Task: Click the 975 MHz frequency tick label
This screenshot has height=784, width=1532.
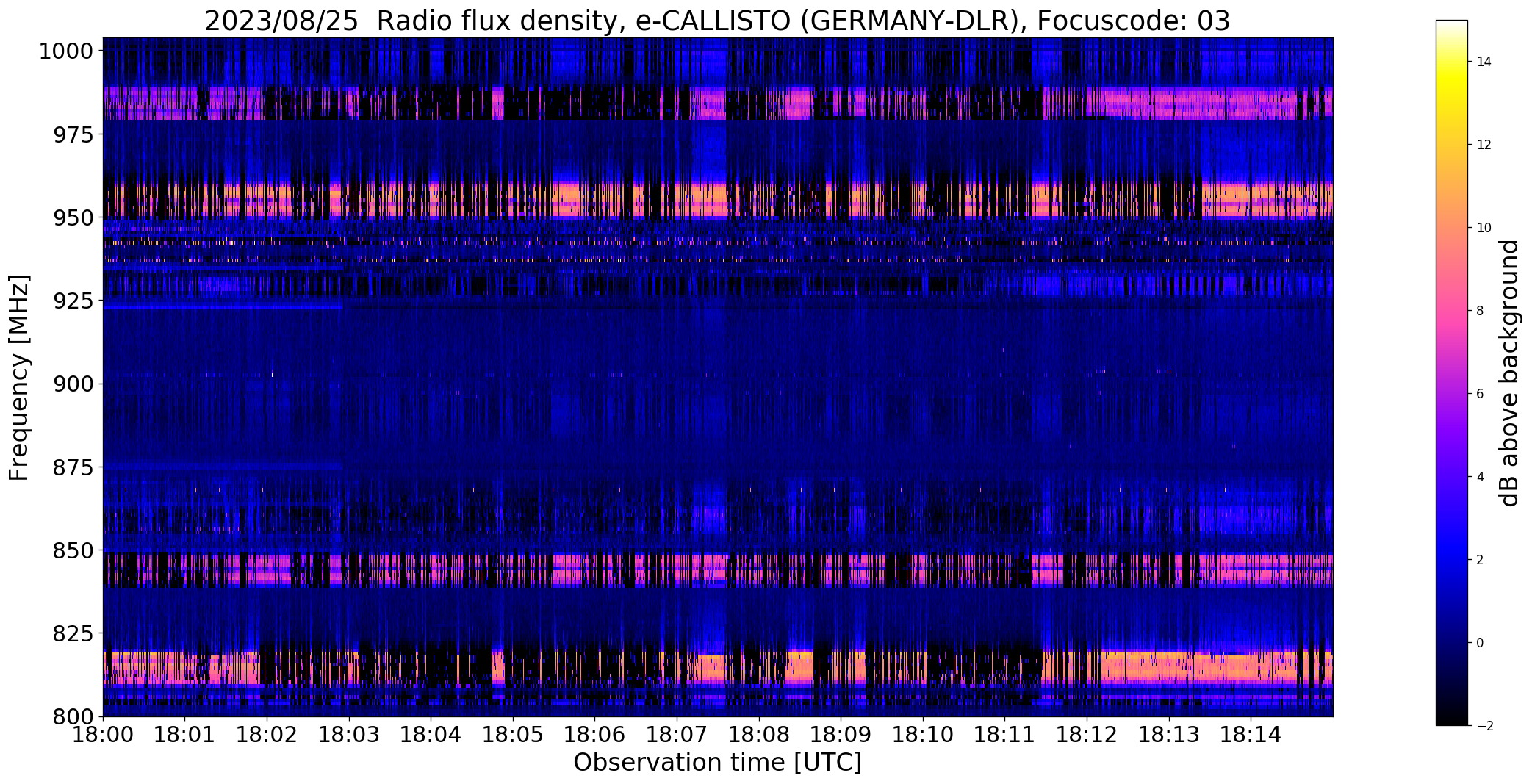Action: 73,134
